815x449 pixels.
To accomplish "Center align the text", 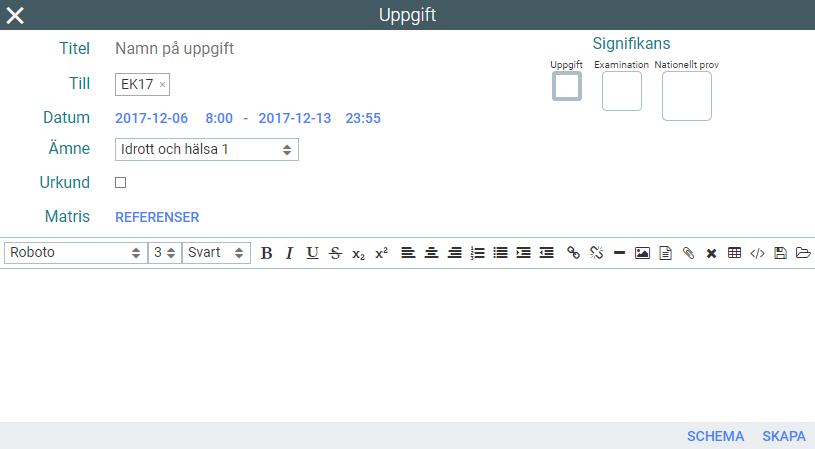I will [431, 253].
